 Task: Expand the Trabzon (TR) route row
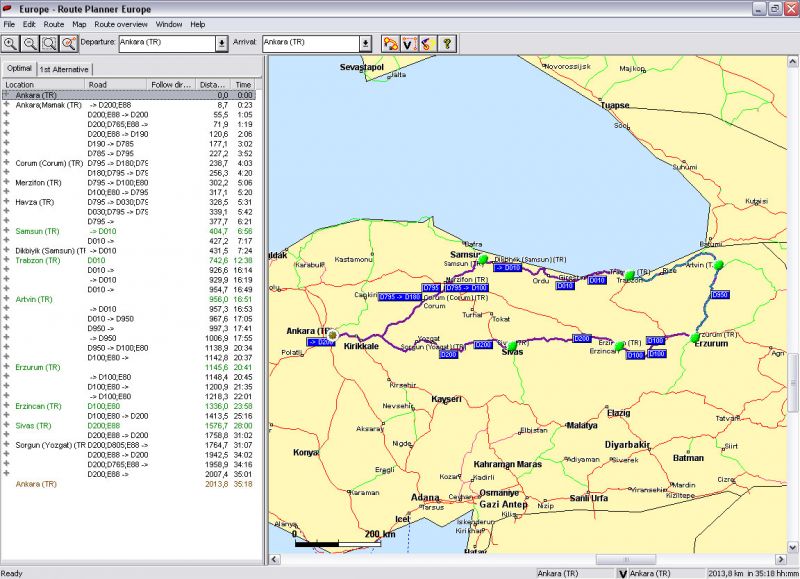coord(6,260)
